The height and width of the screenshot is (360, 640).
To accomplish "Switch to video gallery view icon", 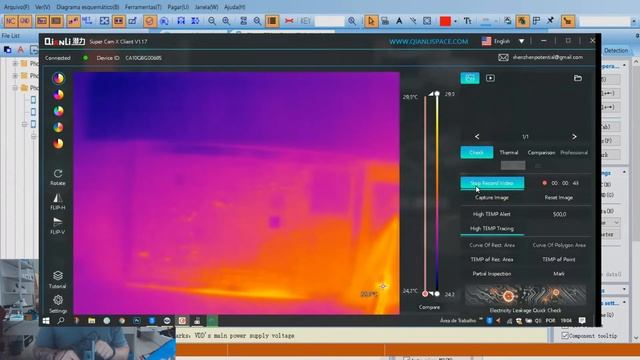I will 490,78.
